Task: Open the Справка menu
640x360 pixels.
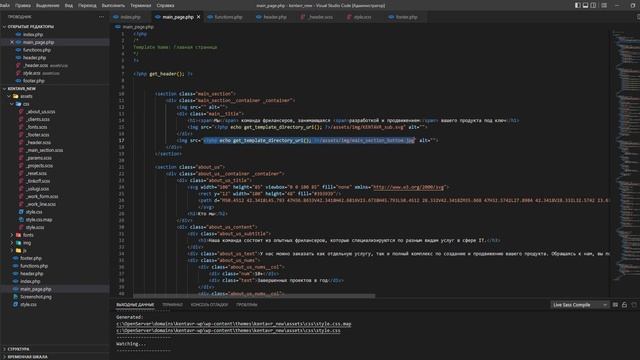Action: (x=165, y=5)
